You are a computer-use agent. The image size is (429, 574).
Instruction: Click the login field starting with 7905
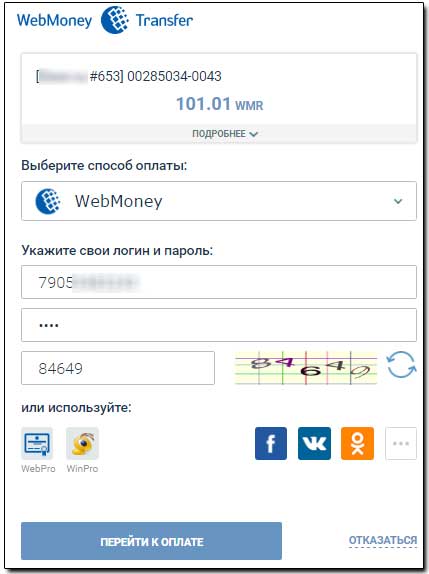219,282
